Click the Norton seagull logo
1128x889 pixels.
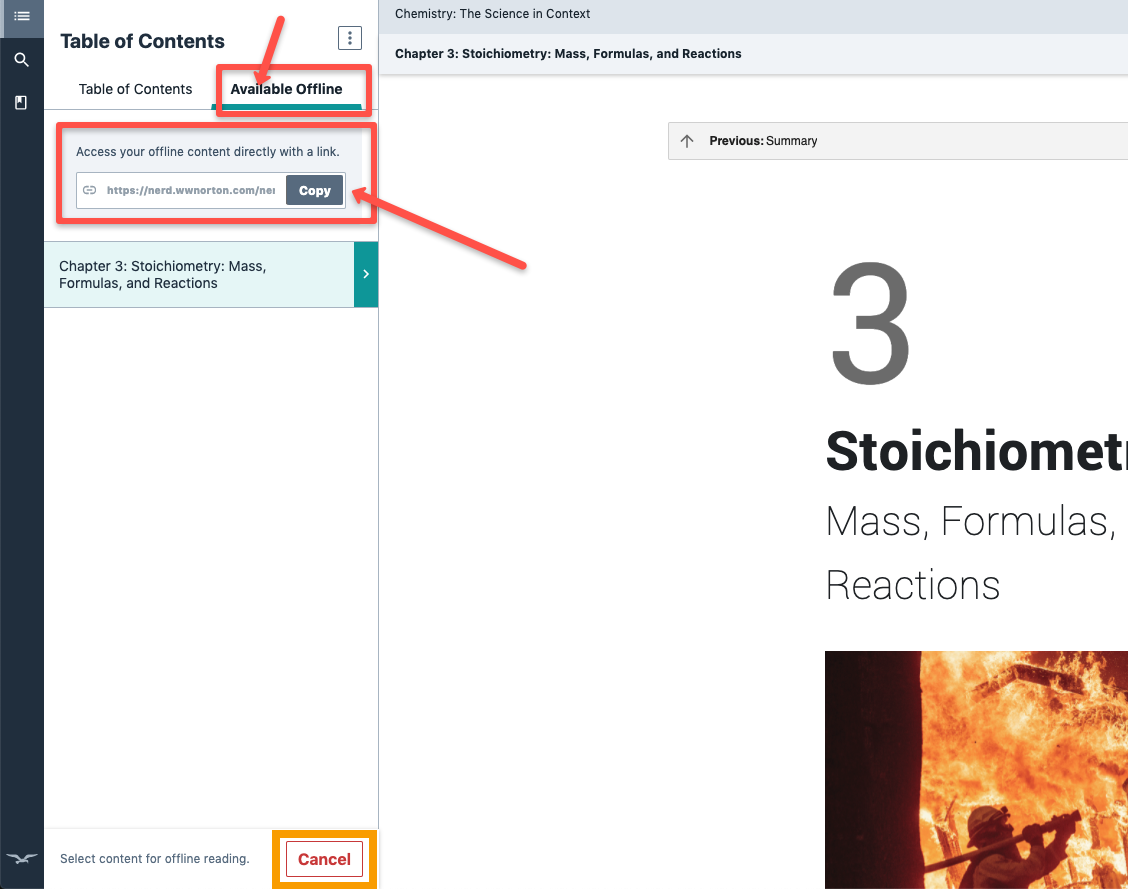coord(22,858)
